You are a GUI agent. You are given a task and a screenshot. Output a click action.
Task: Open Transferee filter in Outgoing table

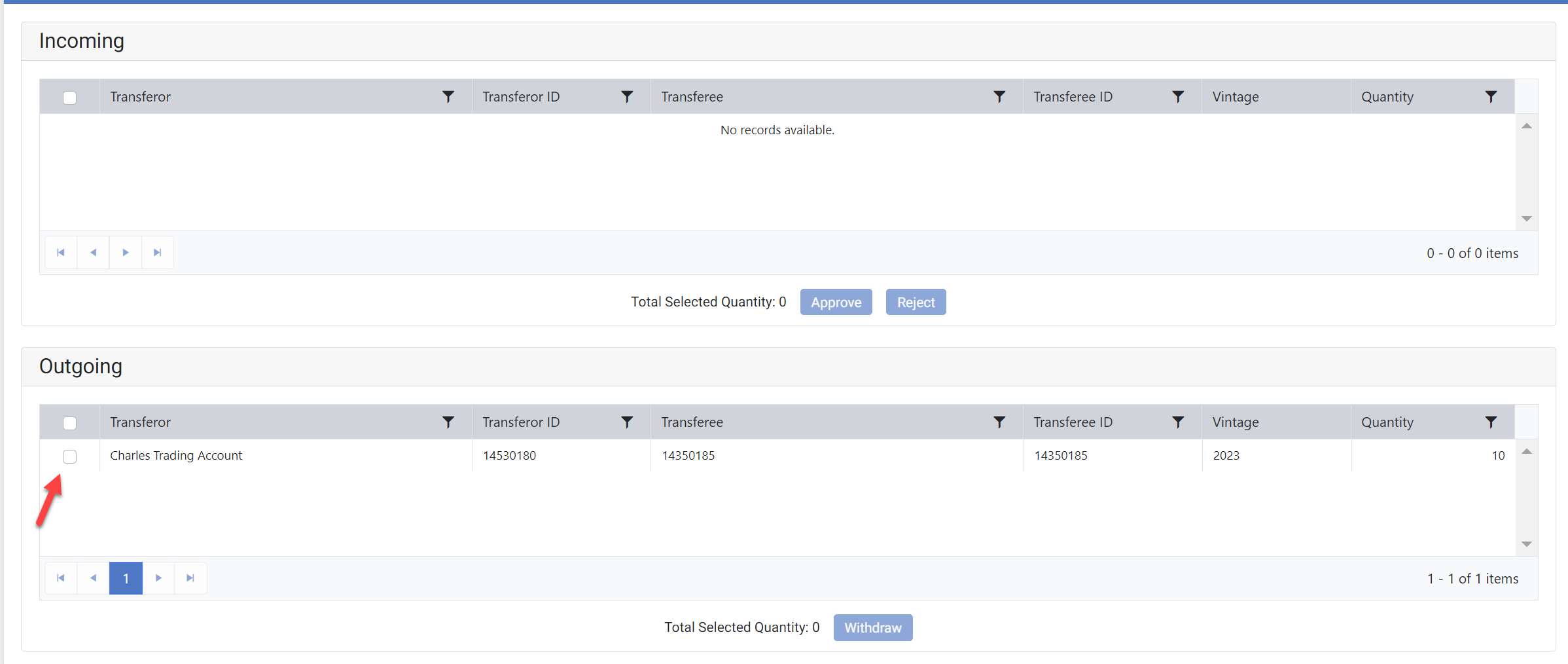(999, 422)
